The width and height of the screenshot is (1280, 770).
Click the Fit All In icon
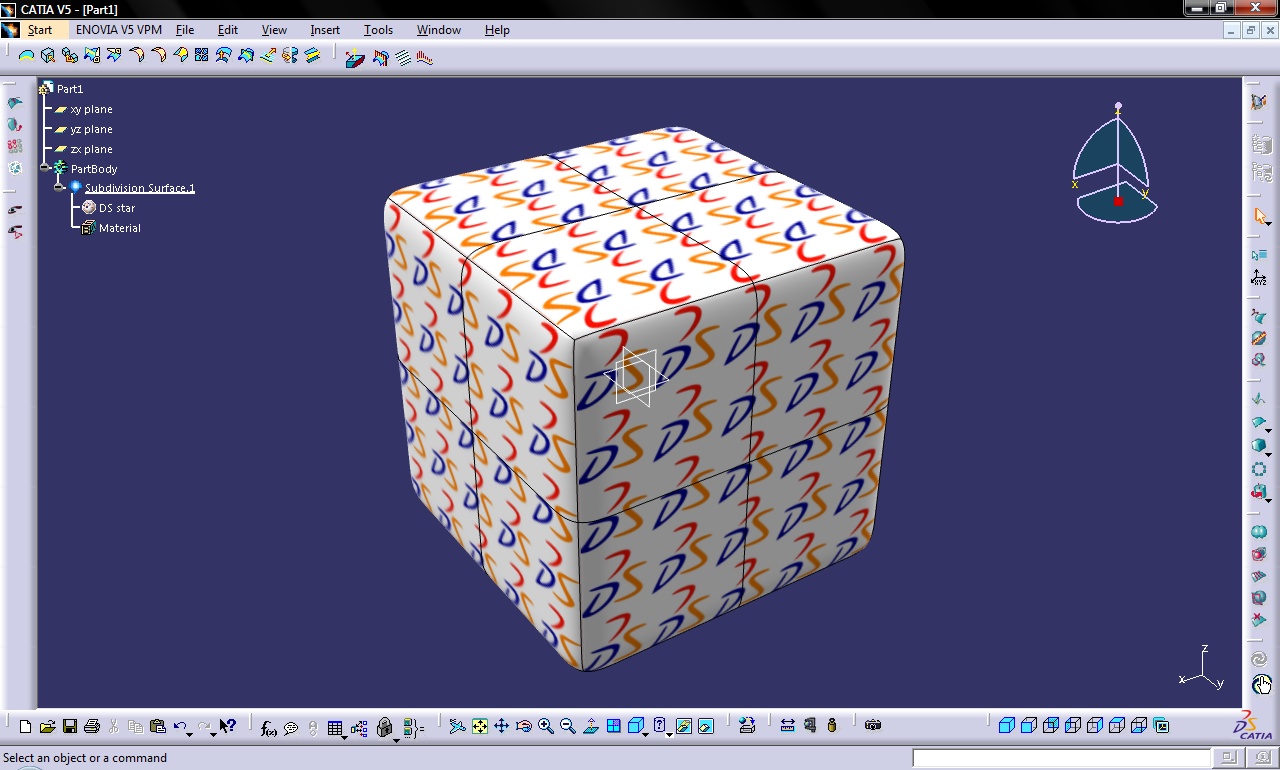coord(480,727)
